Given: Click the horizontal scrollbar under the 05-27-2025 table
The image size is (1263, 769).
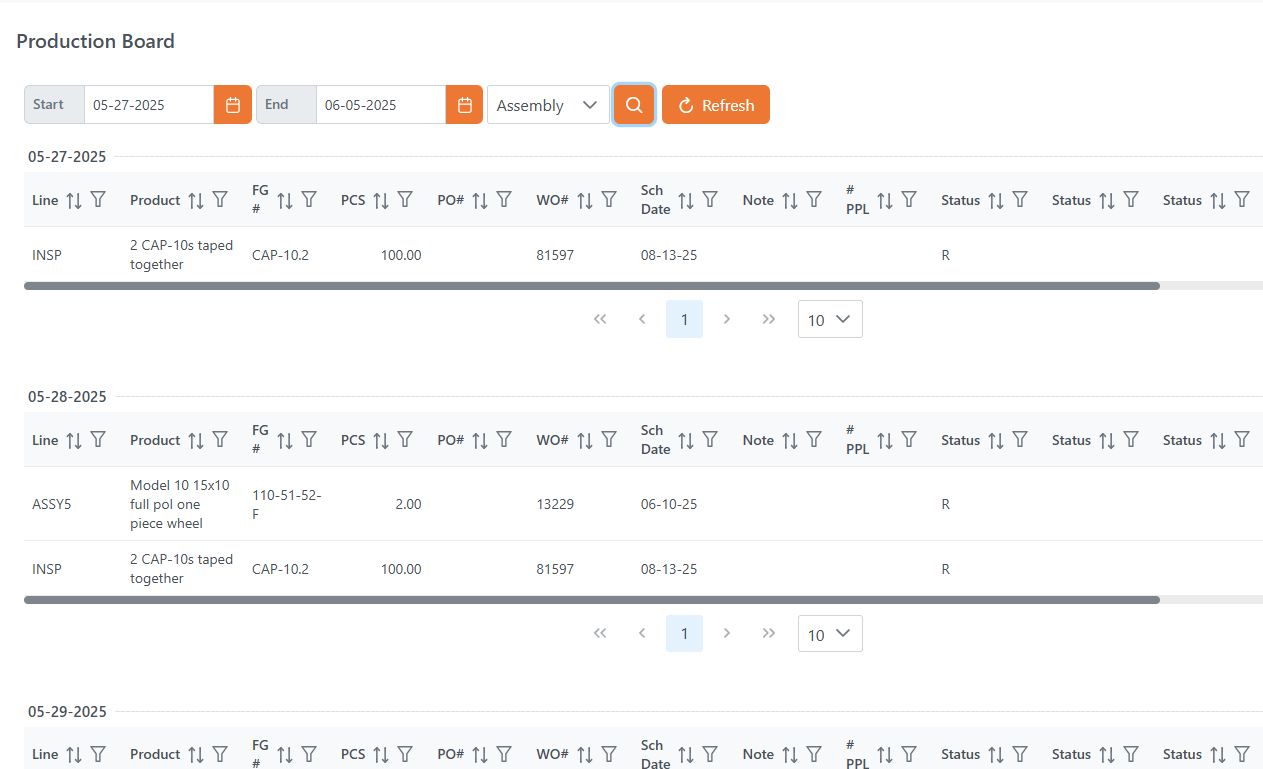Looking at the screenshot, I should point(590,286).
